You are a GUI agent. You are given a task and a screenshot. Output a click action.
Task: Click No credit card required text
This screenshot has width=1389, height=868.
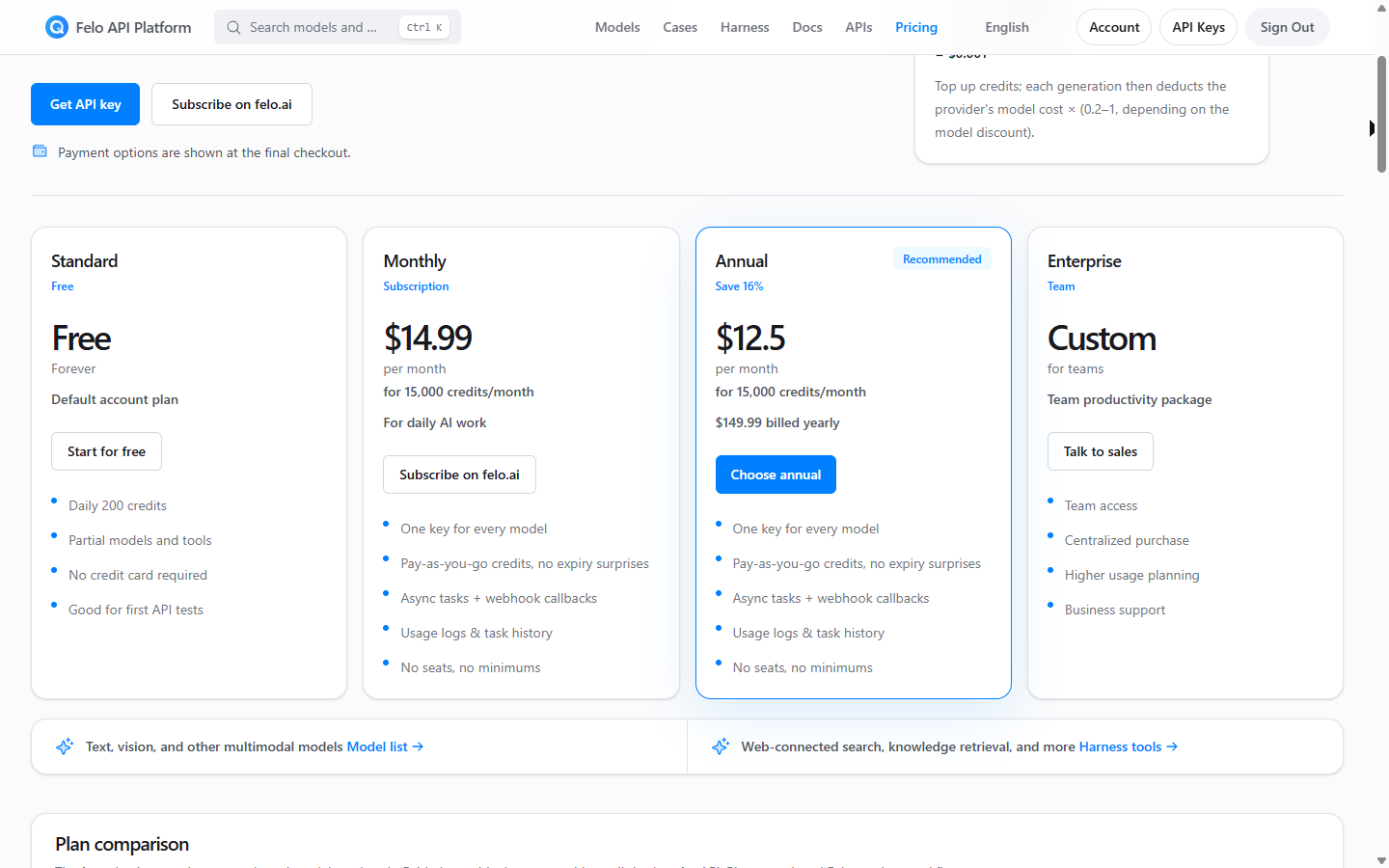coord(138,575)
